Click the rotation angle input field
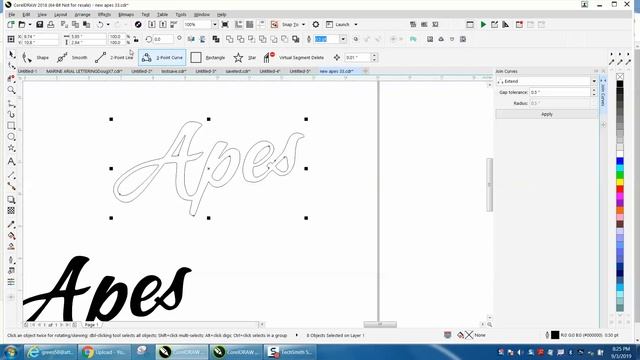640x360 pixels. pyautogui.click(x=163, y=39)
